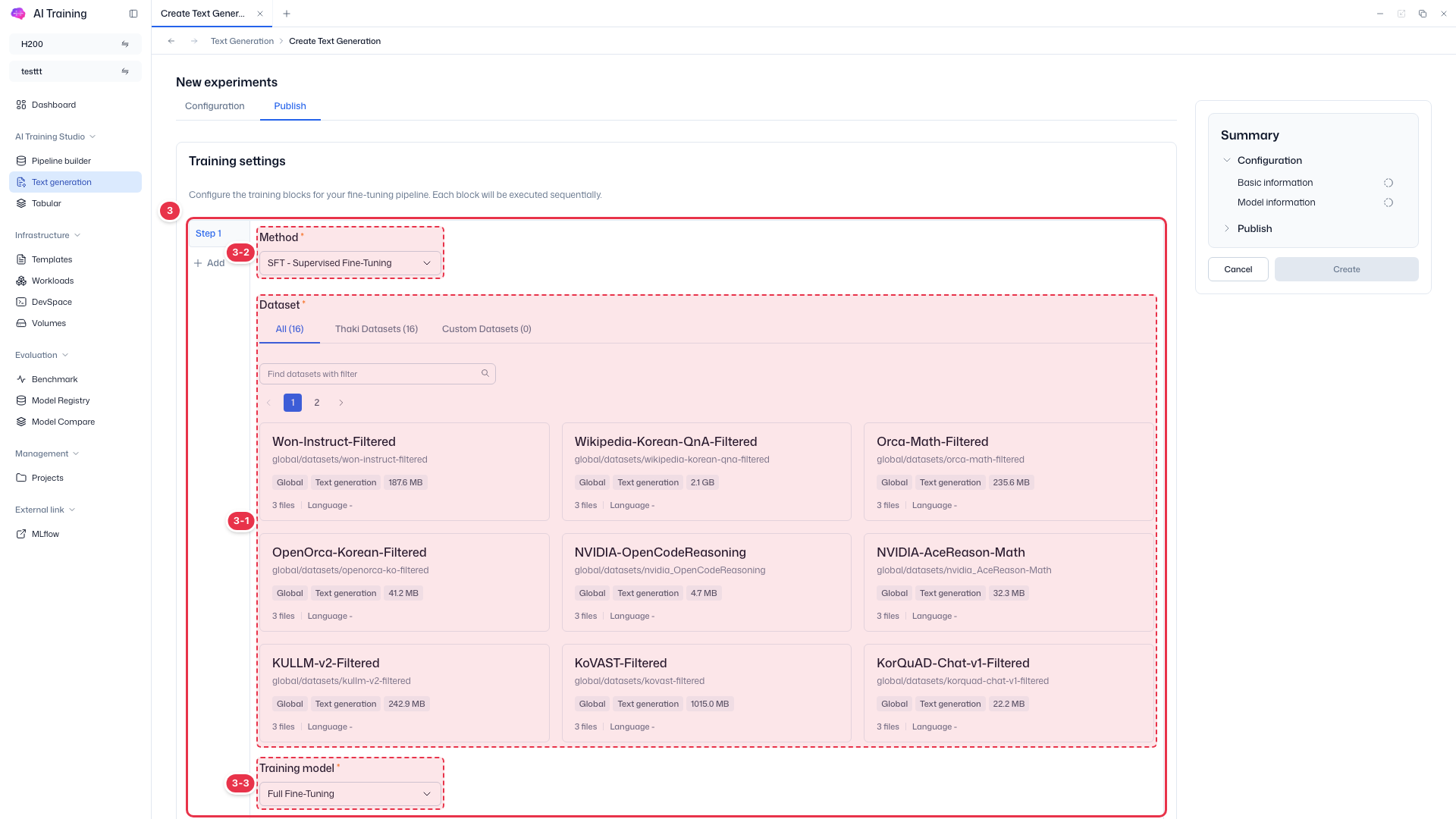Click the AI Training logo icon

pyautogui.click(x=18, y=14)
